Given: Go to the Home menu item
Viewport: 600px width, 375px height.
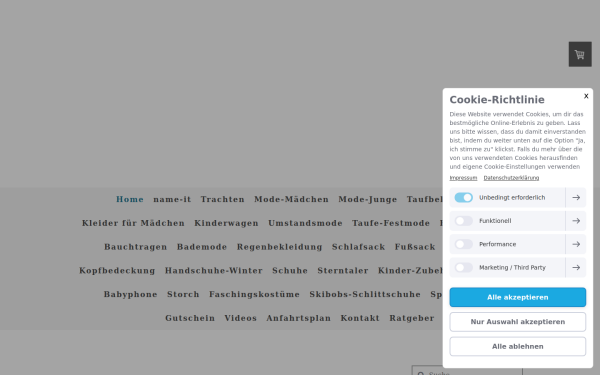Looking at the screenshot, I should pyautogui.click(x=130, y=199).
